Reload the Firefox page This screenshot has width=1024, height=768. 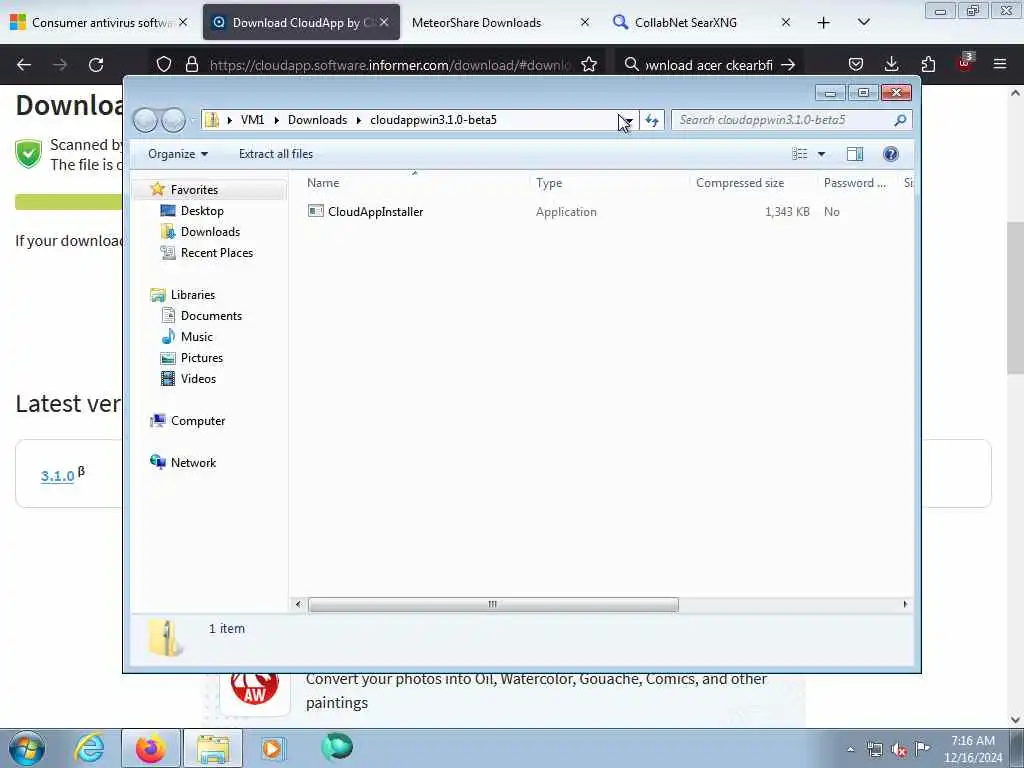click(x=96, y=65)
